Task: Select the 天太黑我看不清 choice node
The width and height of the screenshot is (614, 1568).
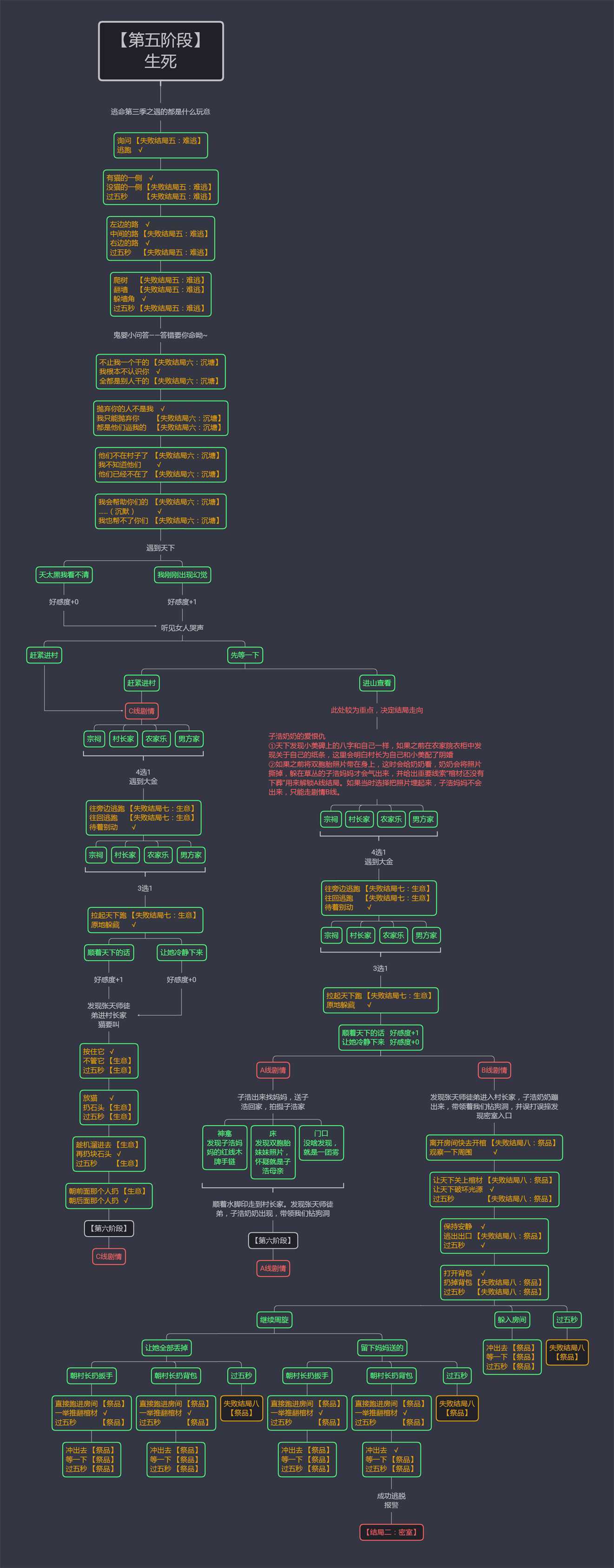Action: tap(64, 575)
